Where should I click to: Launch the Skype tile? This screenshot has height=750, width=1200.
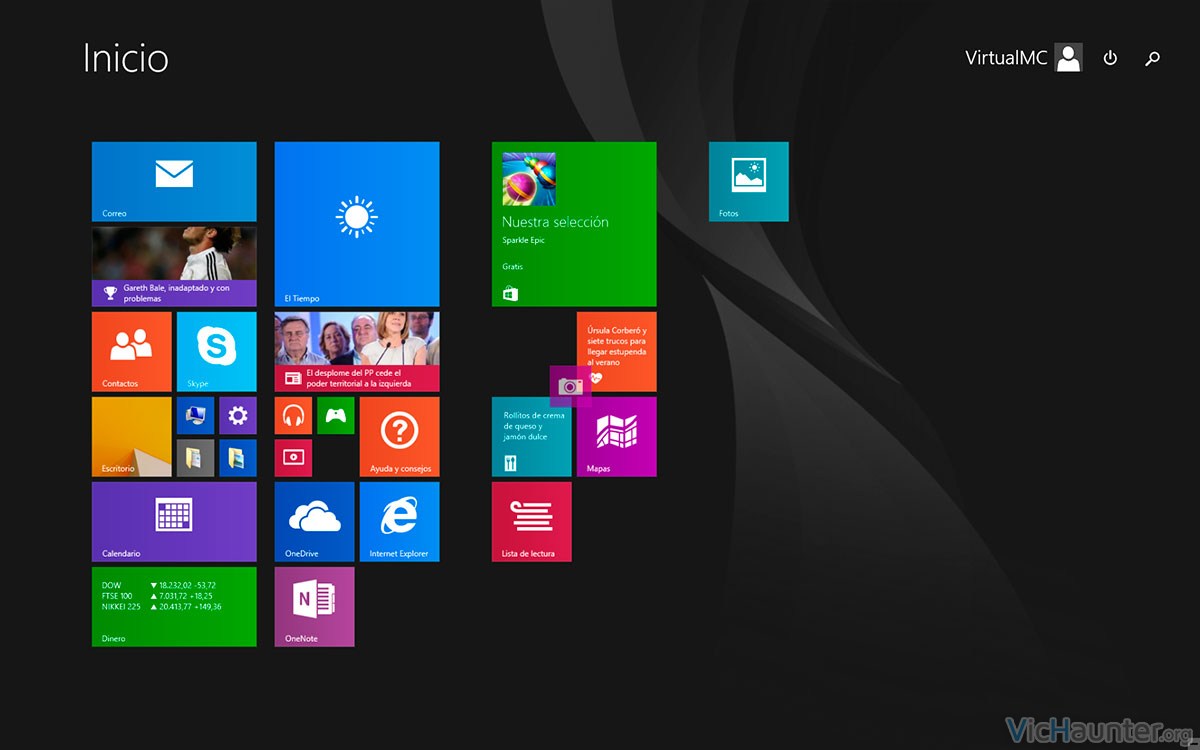pos(217,352)
